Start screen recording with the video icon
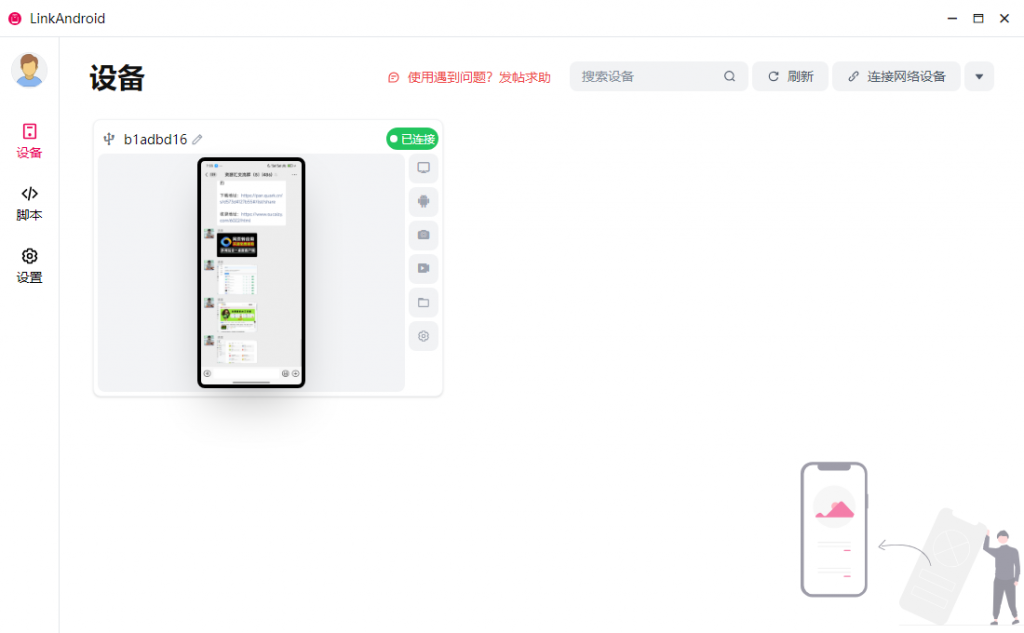The image size is (1024, 633). (x=423, y=268)
